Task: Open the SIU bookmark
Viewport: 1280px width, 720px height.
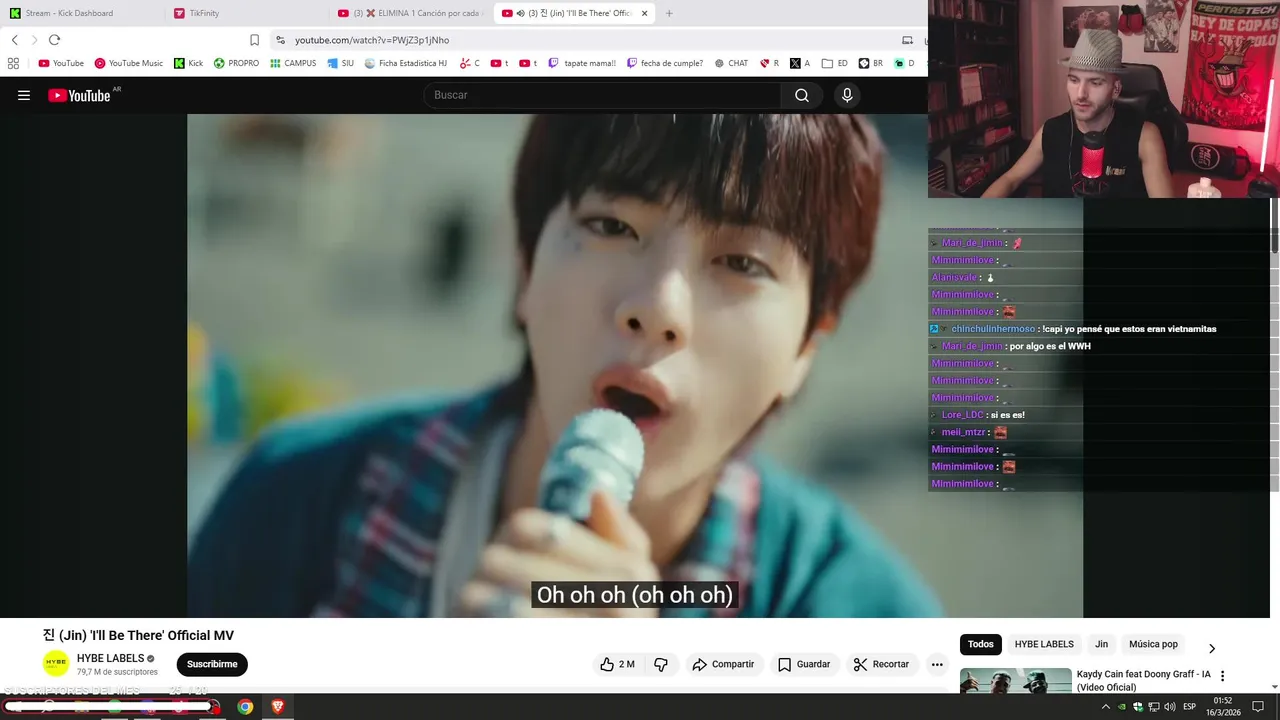Action: (340, 63)
